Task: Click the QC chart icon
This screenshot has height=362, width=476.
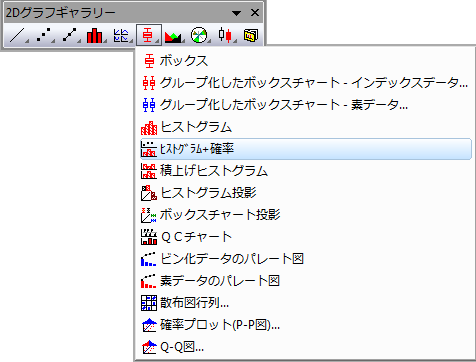Action: point(149,237)
